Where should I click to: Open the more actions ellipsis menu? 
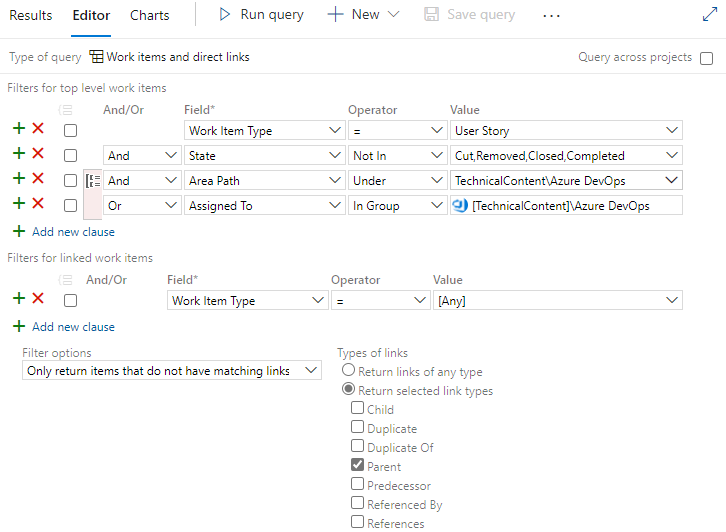551,16
